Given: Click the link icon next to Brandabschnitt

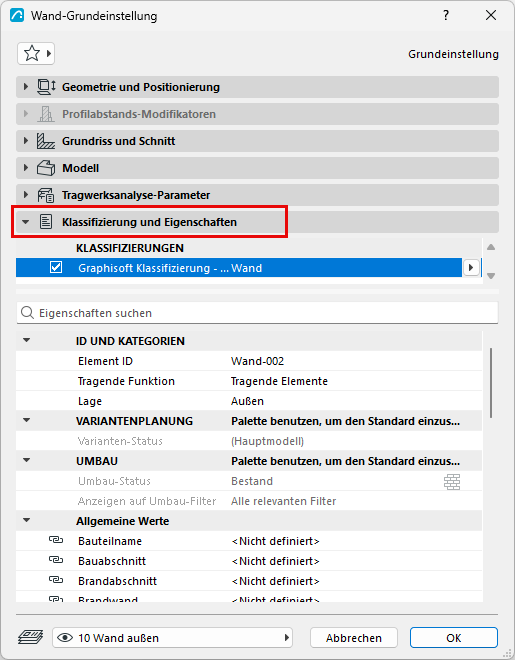Looking at the screenshot, I should pyautogui.click(x=56, y=580).
